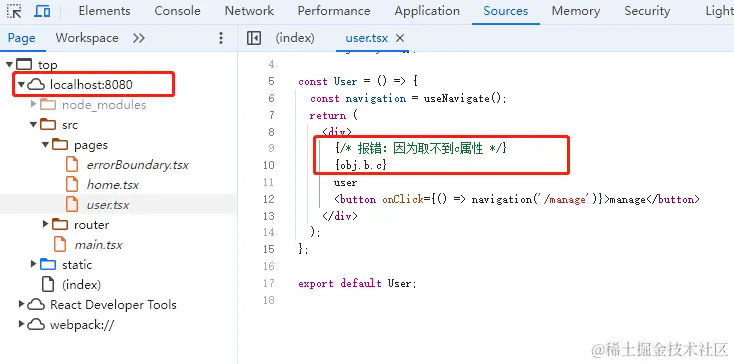Click the user.tsx file icon in tree
The height and width of the screenshot is (364, 734).
tap(72, 204)
